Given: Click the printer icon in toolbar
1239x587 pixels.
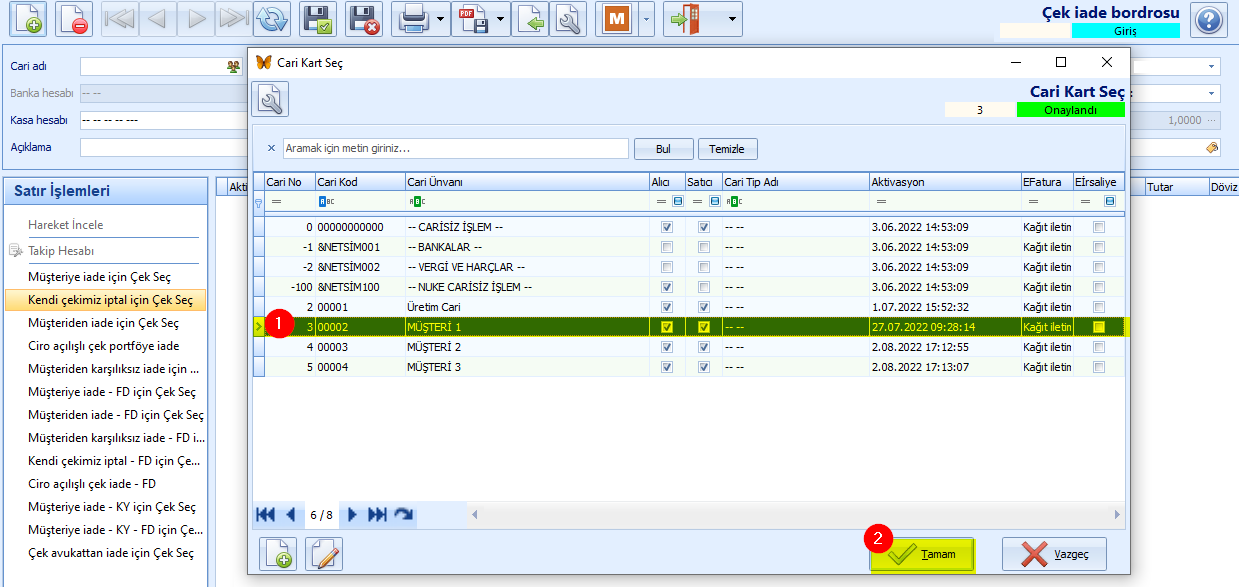Looking at the screenshot, I should (x=411, y=19).
